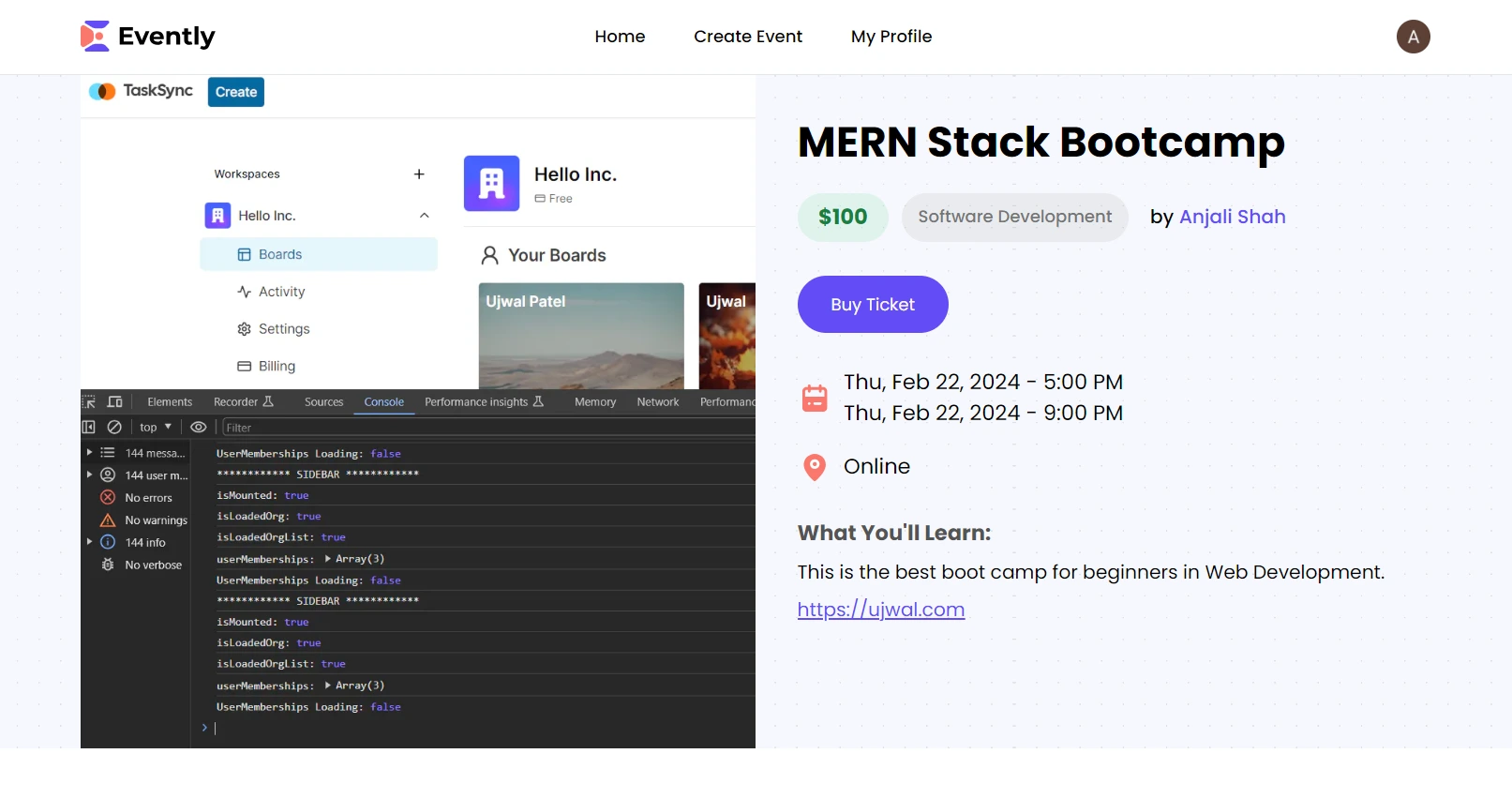Click the device toolbar icon in DevTools
1512x799 pixels.
coord(115,402)
